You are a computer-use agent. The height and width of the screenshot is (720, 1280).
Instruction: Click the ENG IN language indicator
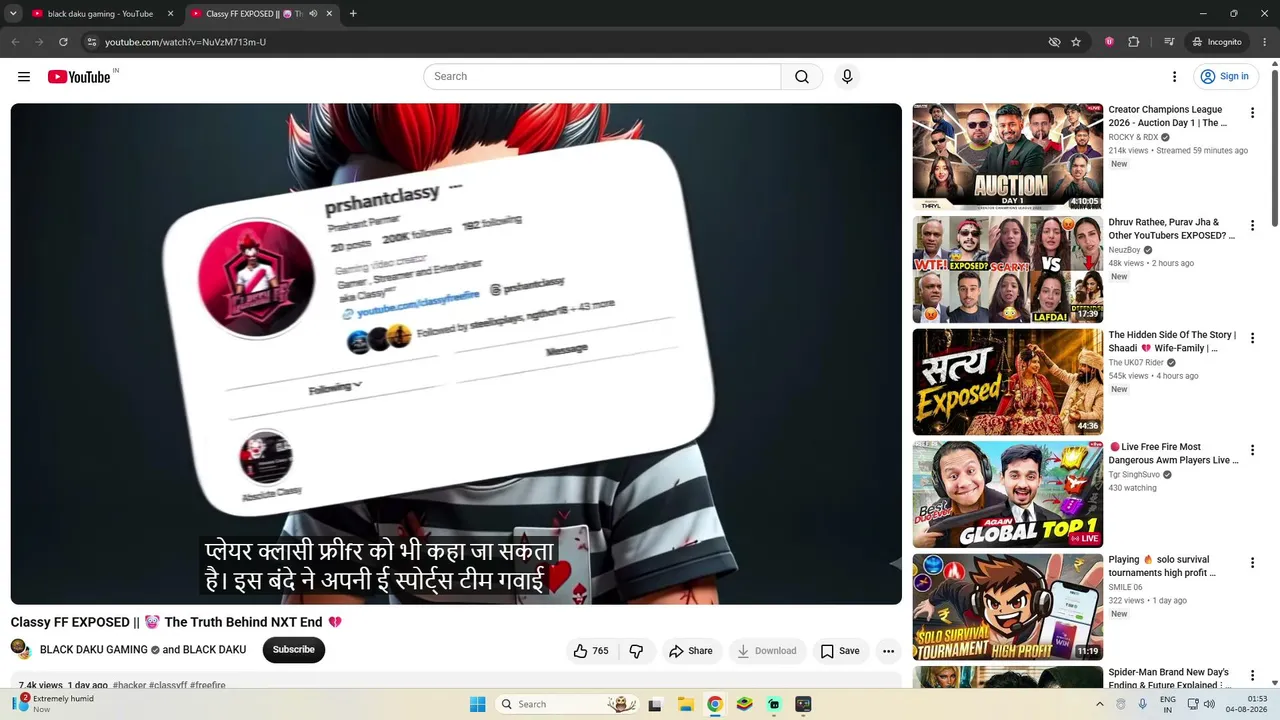tap(1167, 704)
